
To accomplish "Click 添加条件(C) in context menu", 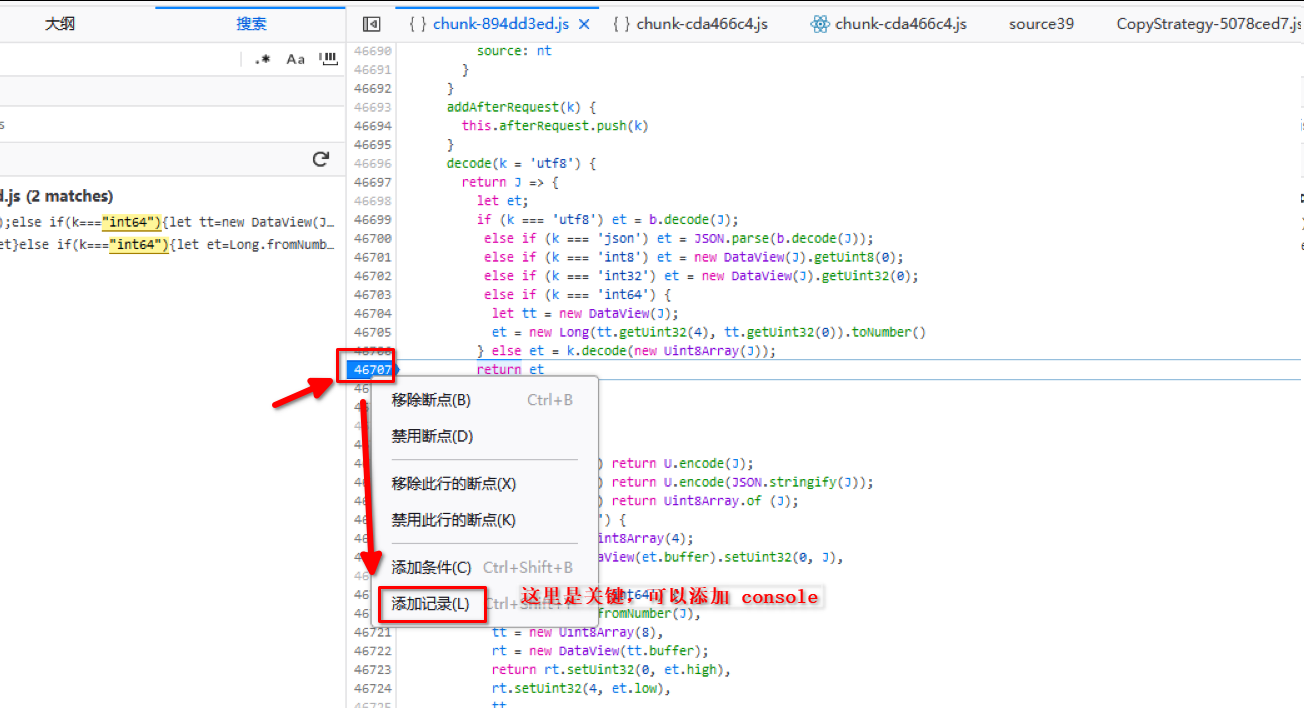I will pos(431,568).
